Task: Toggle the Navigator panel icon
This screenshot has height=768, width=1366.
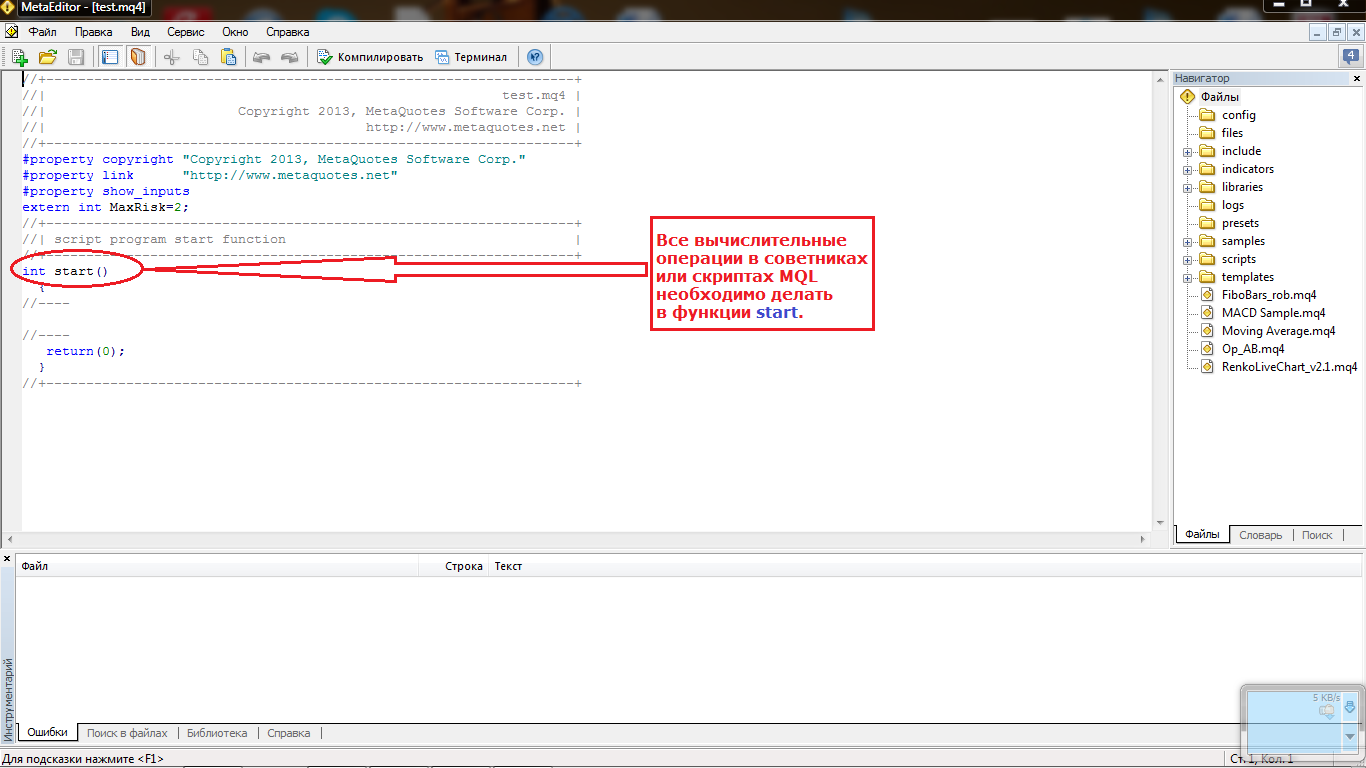Action: [110, 57]
